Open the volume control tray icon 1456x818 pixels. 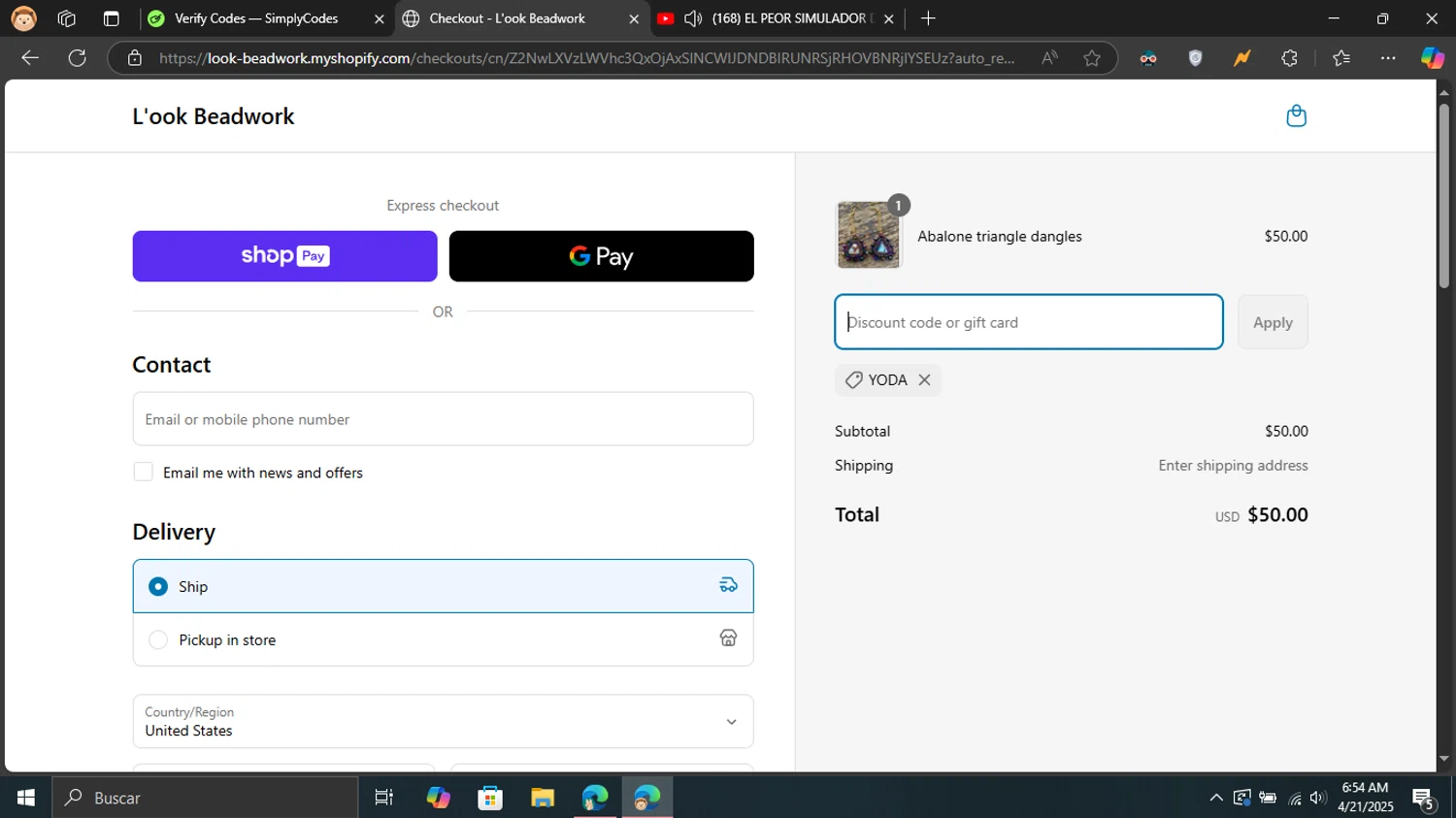click(x=1318, y=798)
